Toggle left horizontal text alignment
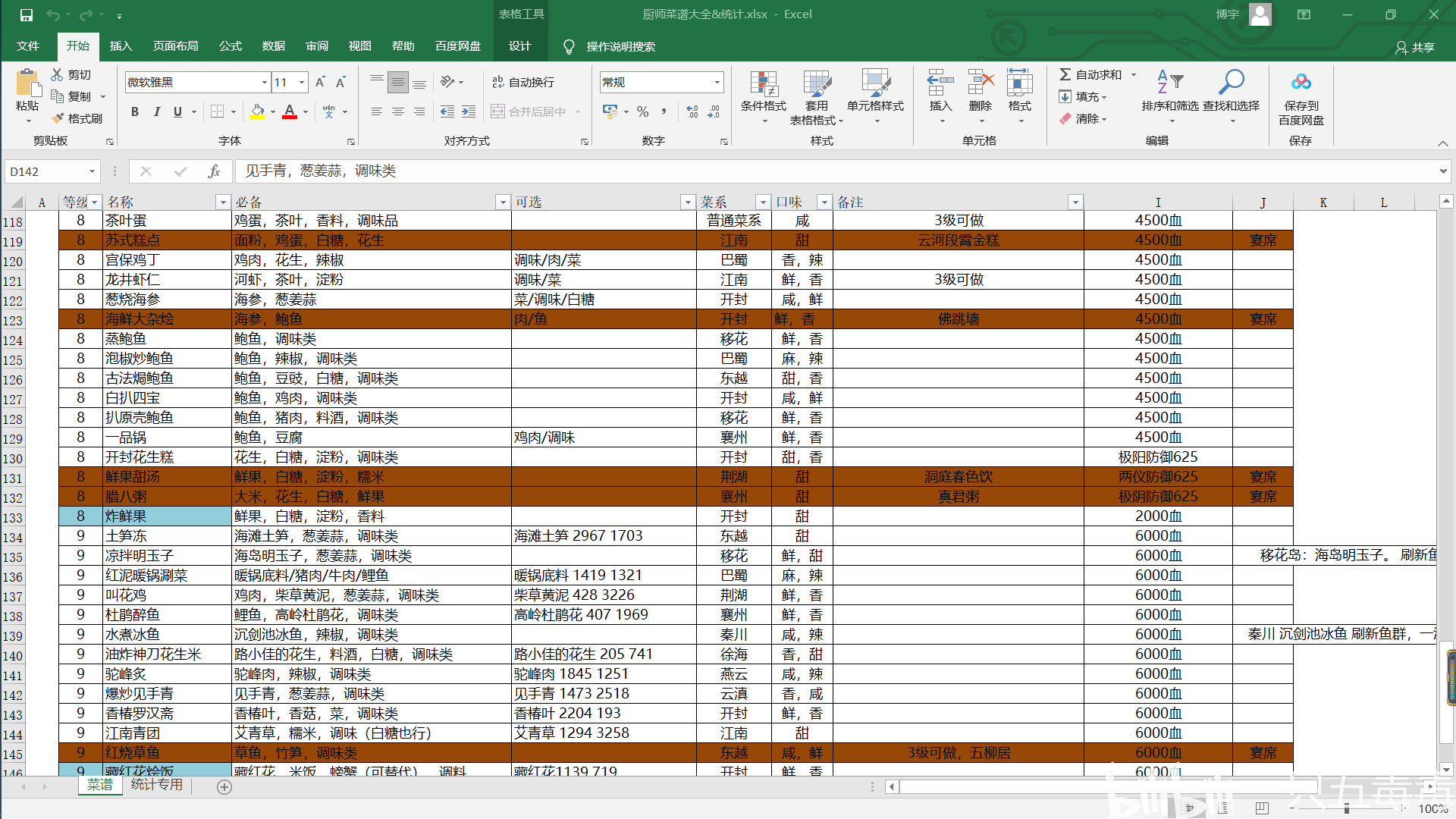The height and width of the screenshot is (819, 1456). coord(376,111)
